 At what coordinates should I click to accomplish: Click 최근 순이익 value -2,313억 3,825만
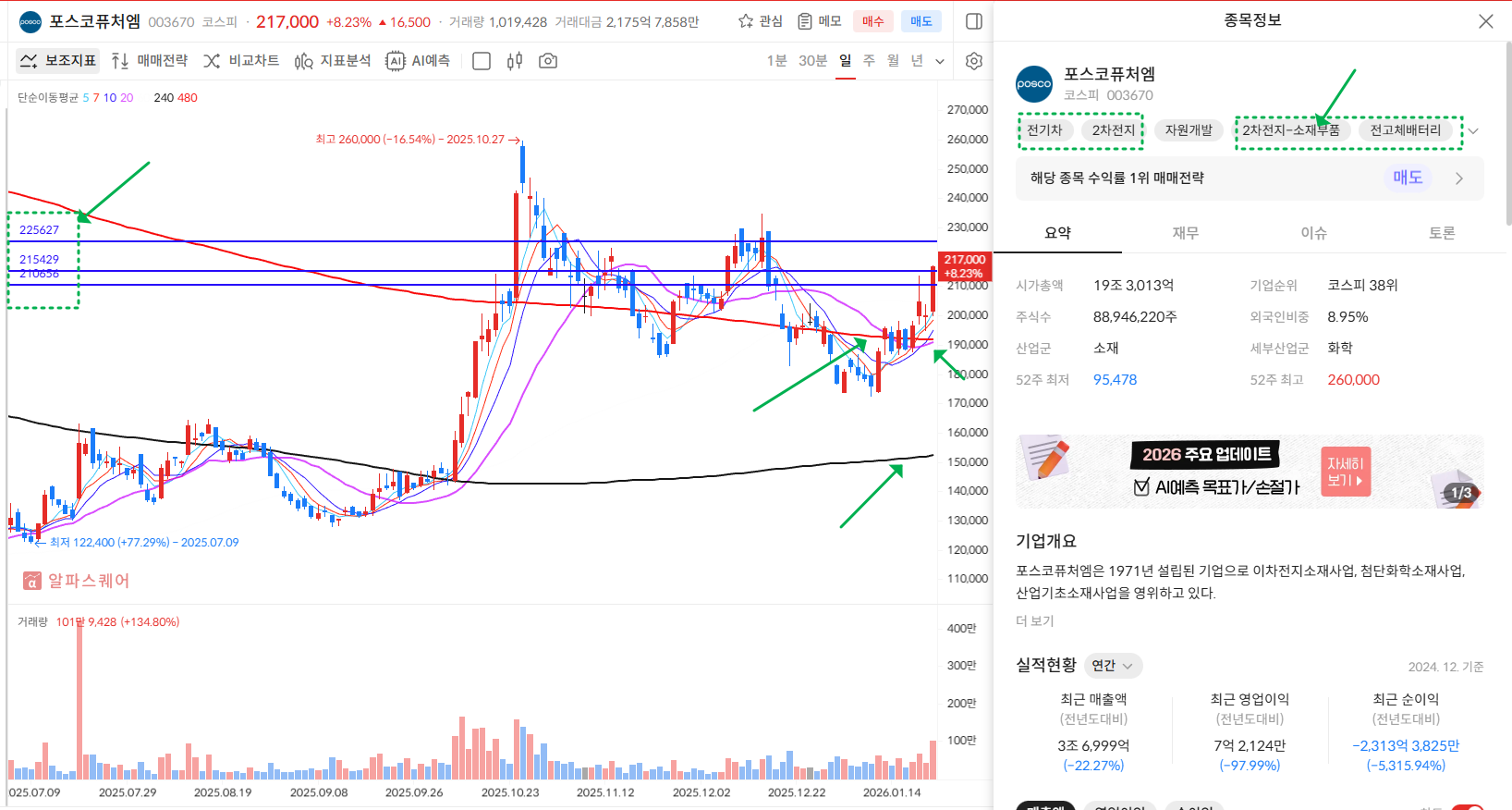click(x=1406, y=746)
